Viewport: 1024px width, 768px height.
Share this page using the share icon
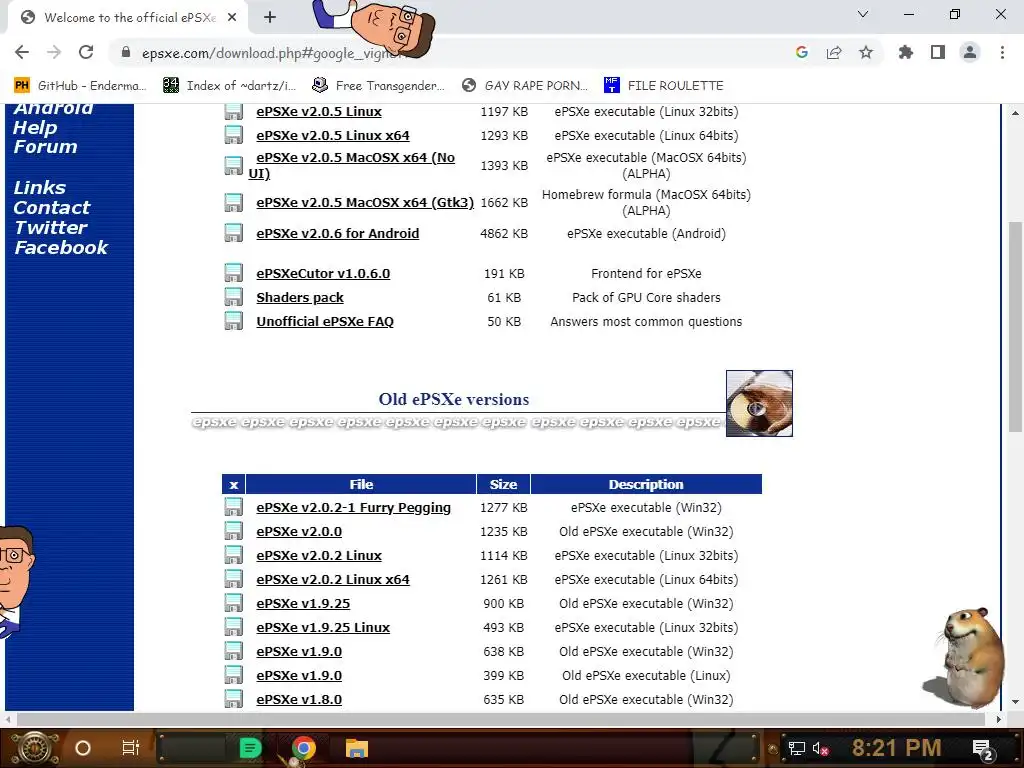pos(834,52)
